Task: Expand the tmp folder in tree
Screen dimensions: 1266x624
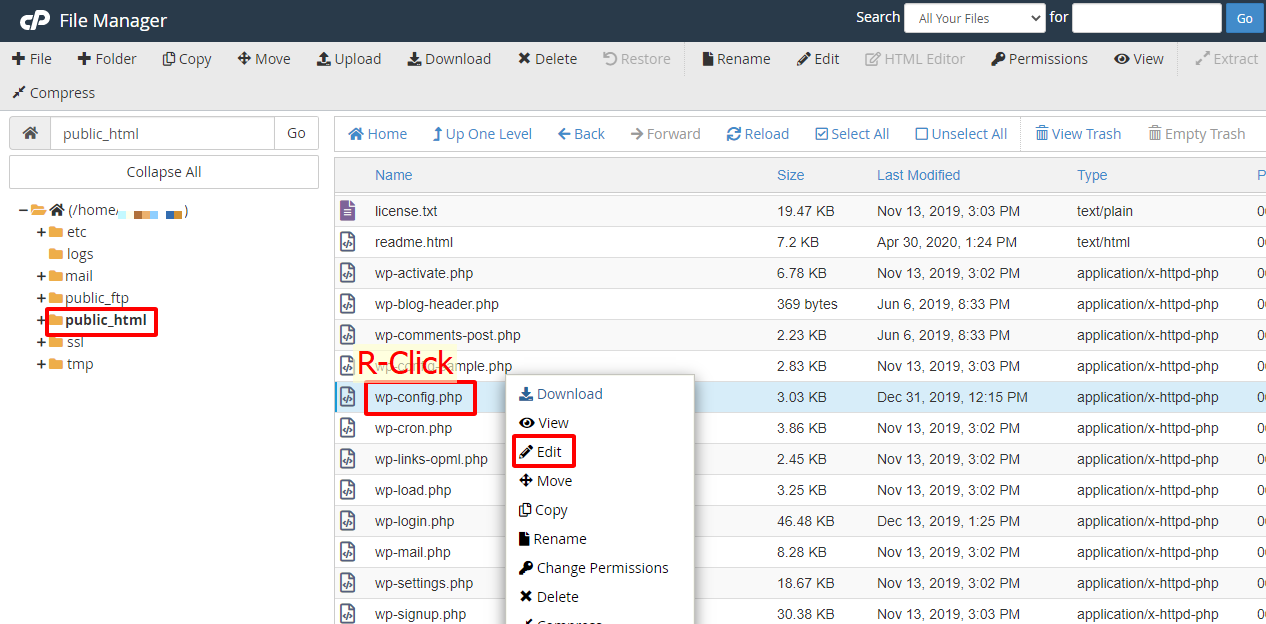Action: click(41, 364)
